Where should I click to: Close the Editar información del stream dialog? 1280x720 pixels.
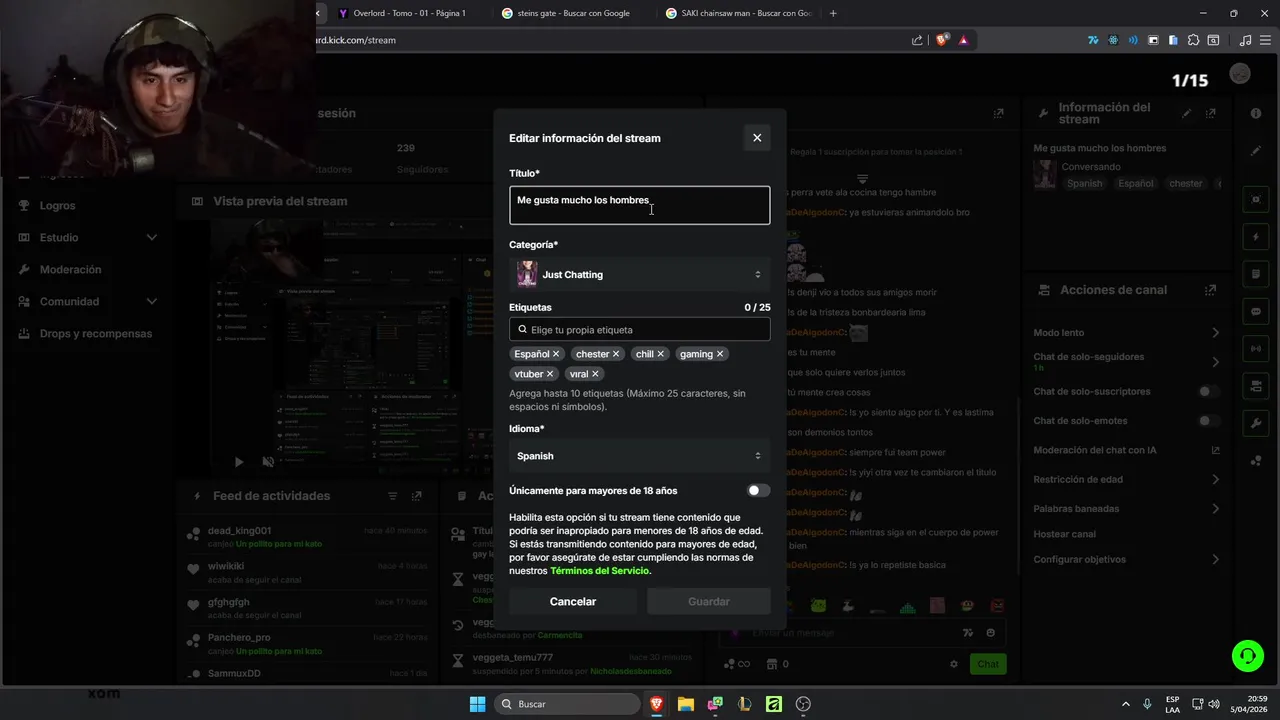click(x=757, y=138)
